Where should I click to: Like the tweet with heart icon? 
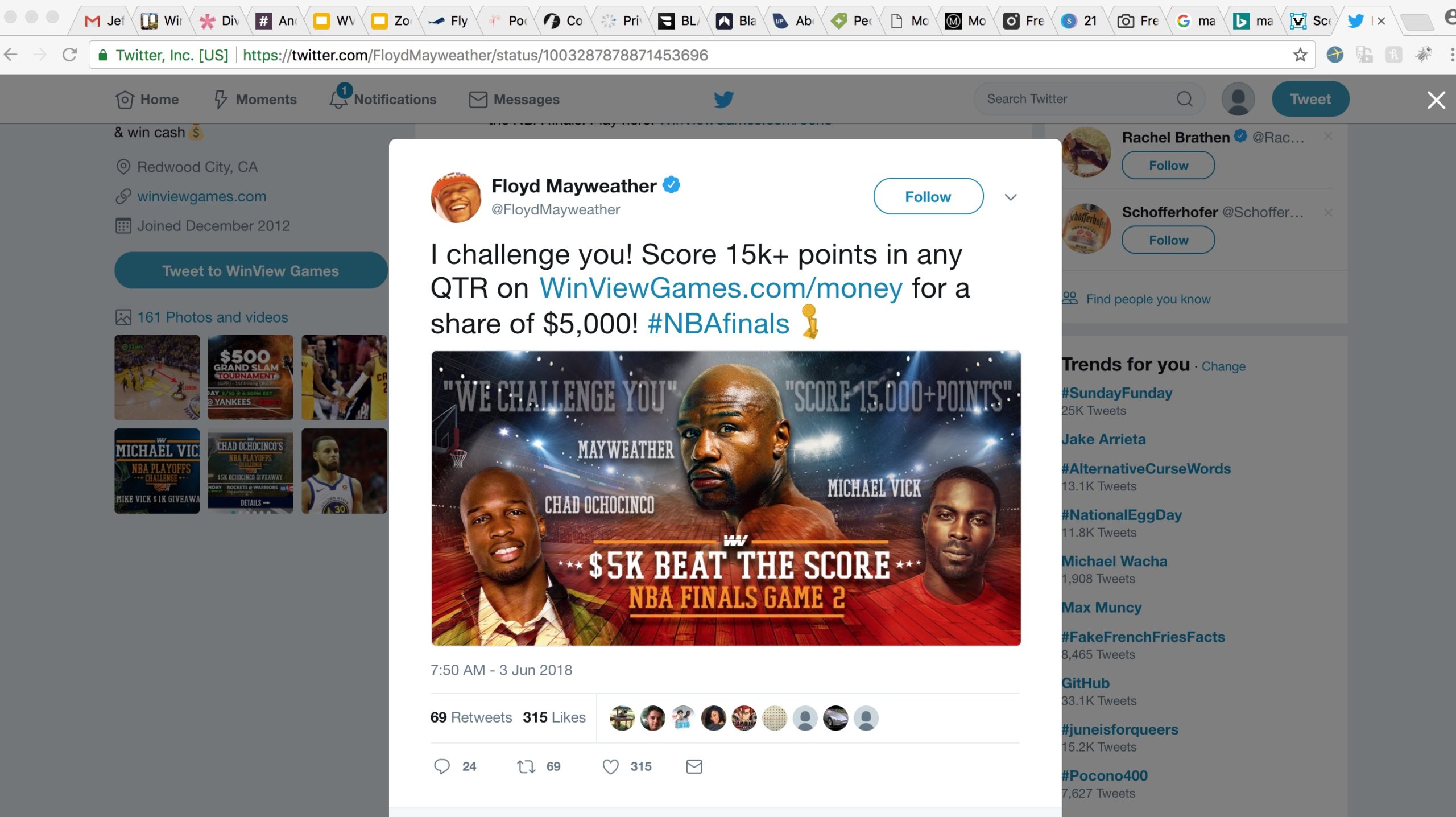pos(610,766)
